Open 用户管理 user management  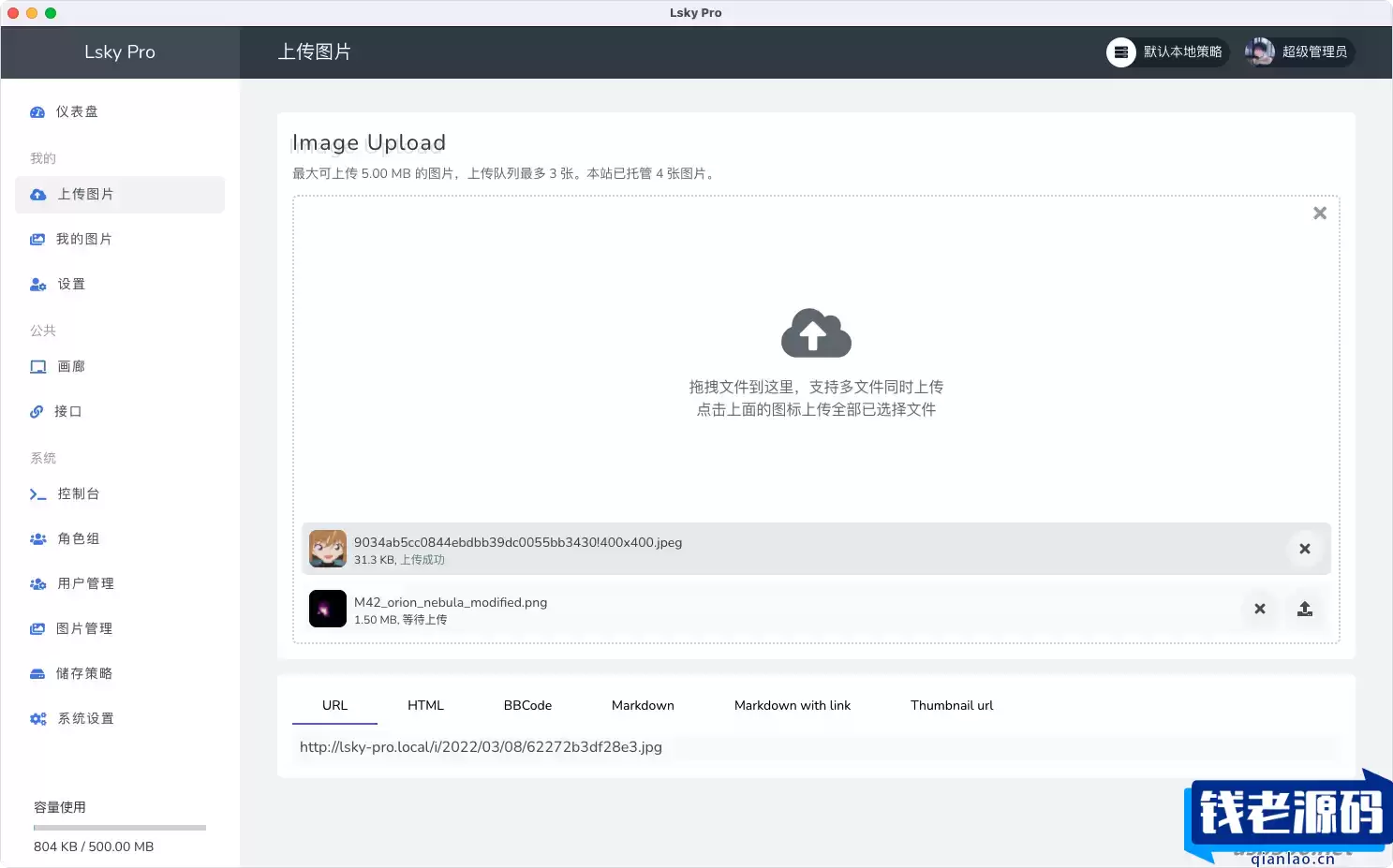[120, 584]
